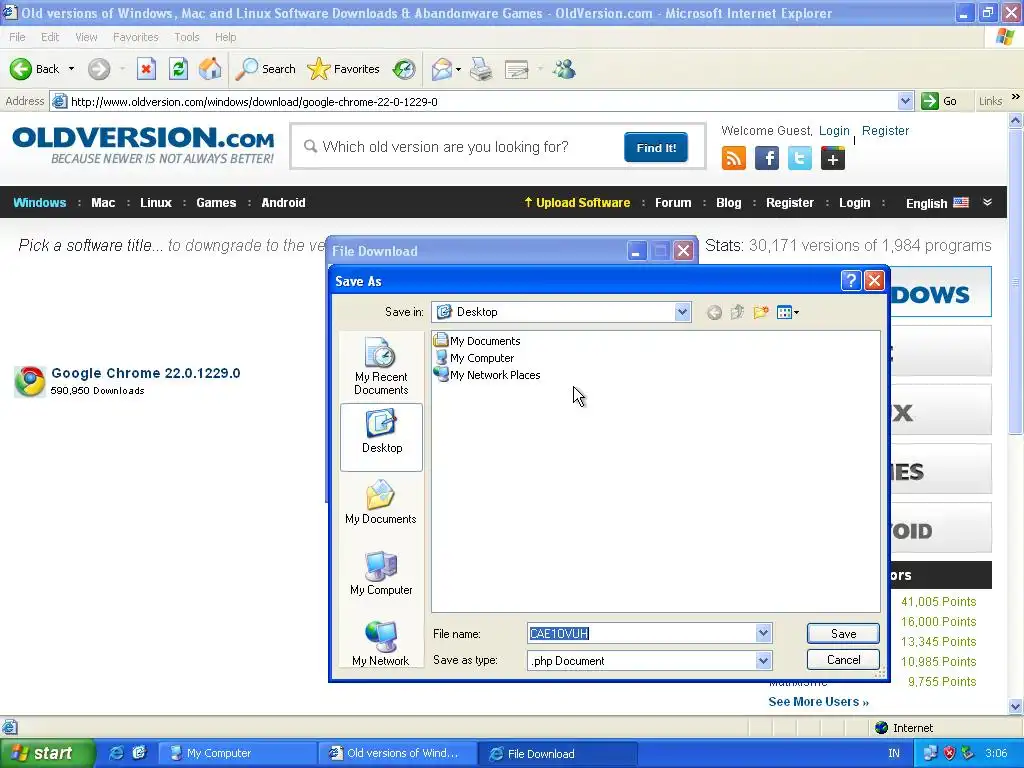Click the Forum link in nav bar
This screenshot has width=1024, height=768.
(x=673, y=202)
